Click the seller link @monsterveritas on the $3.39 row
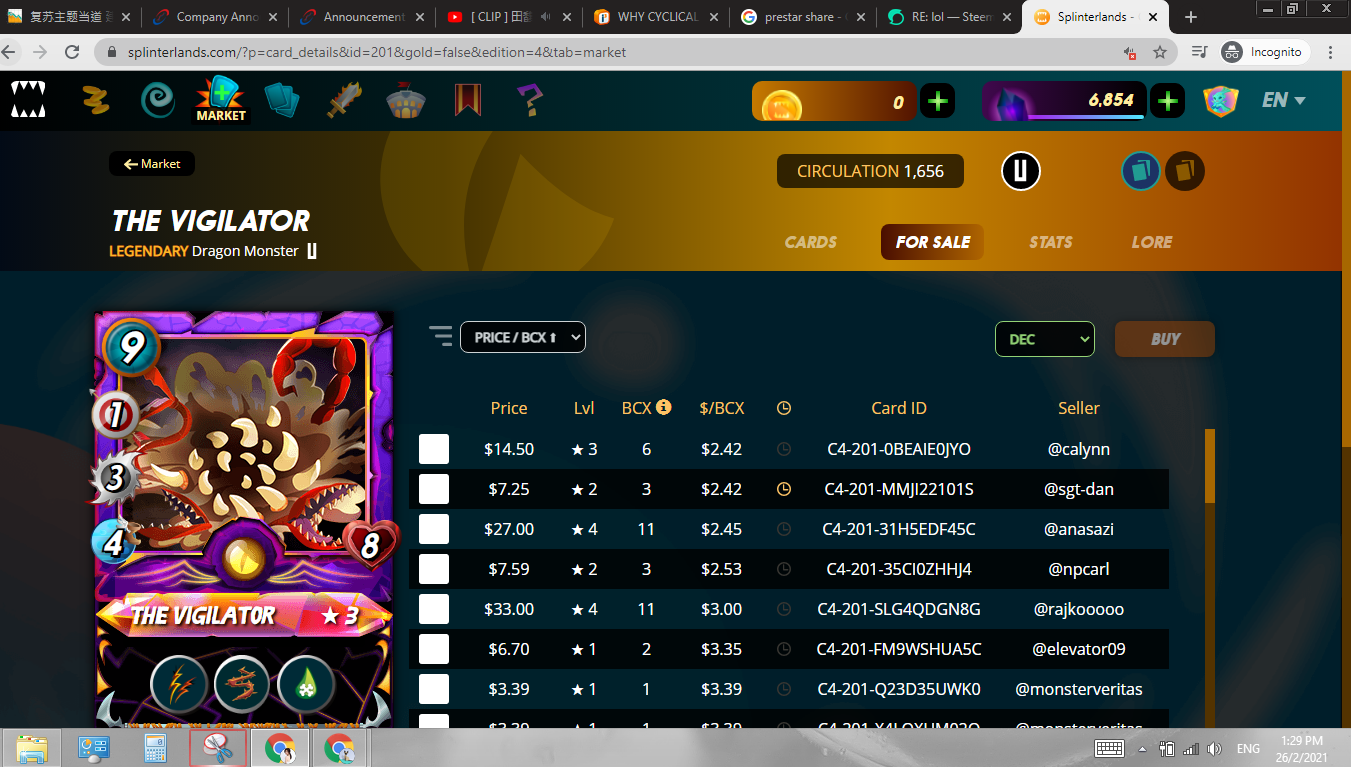Image resolution: width=1351 pixels, height=767 pixels. pyautogui.click(x=1079, y=689)
